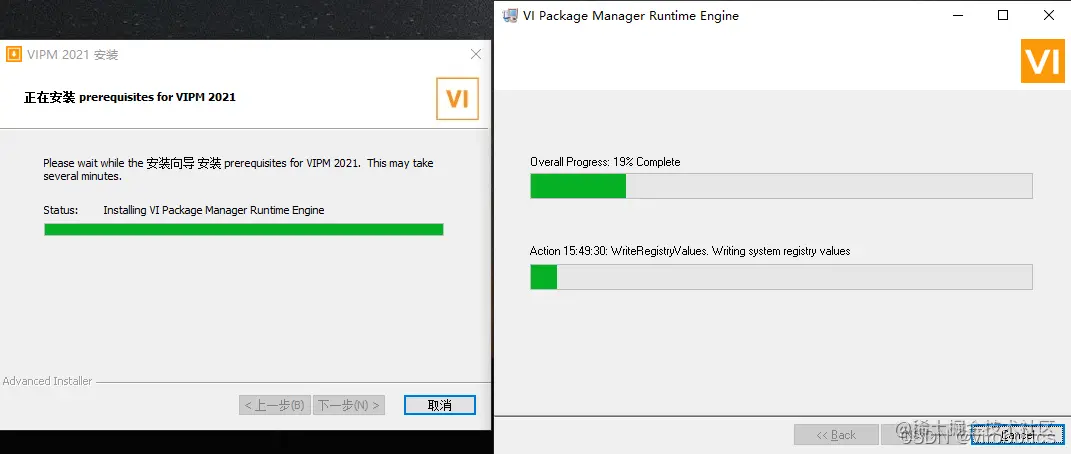Click the 'Advanced Installer' label
Viewport: 1071px width, 454px height.
[x=47, y=381]
